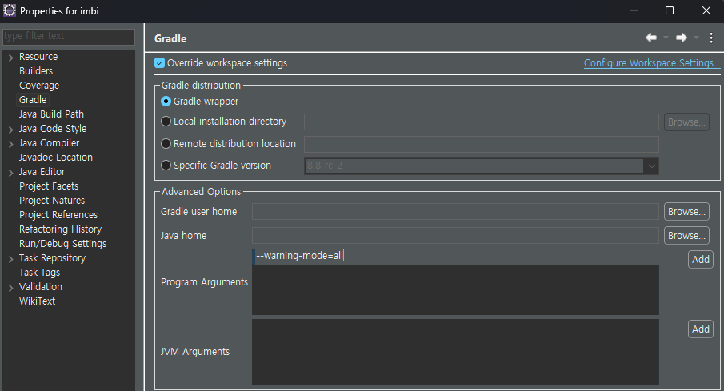Open Configure Workspace Settings link
The width and height of the screenshot is (724, 391).
[x=649, y=63]
